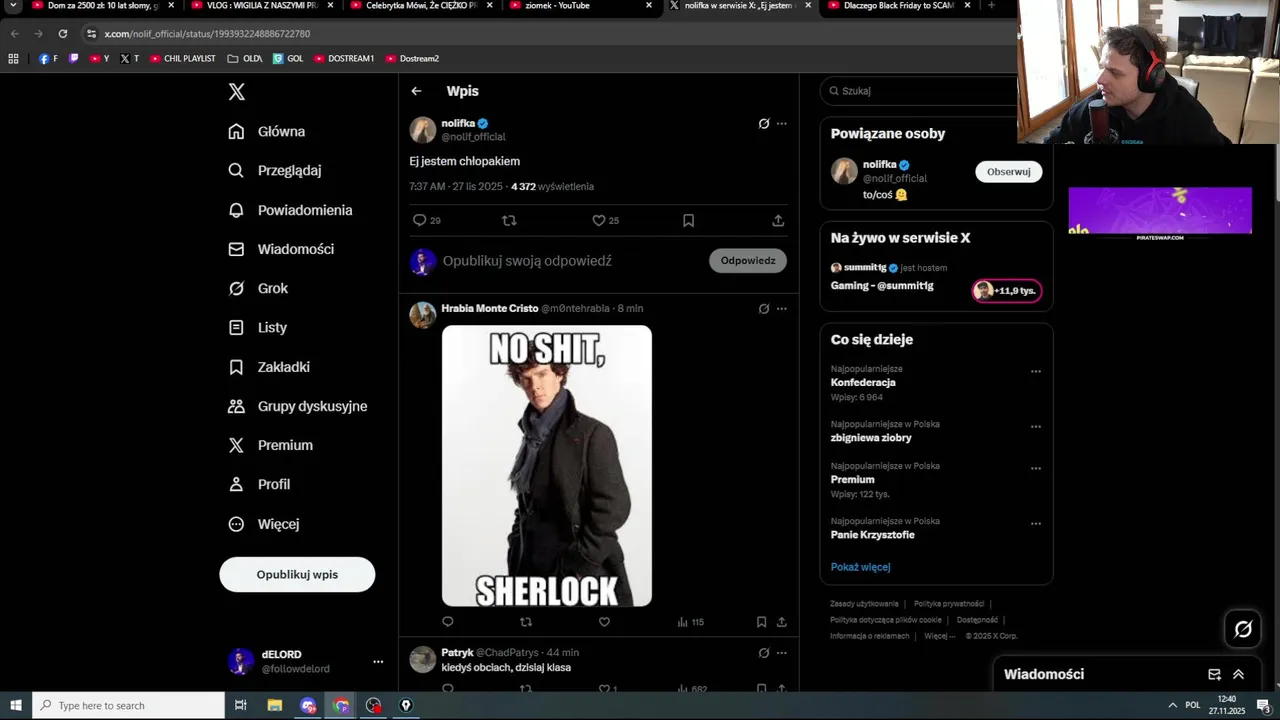This screenshot has height=720, width=1280.
Task: Join summit1g live with +11,9 tys. listeners
Action: [1007, 291]
